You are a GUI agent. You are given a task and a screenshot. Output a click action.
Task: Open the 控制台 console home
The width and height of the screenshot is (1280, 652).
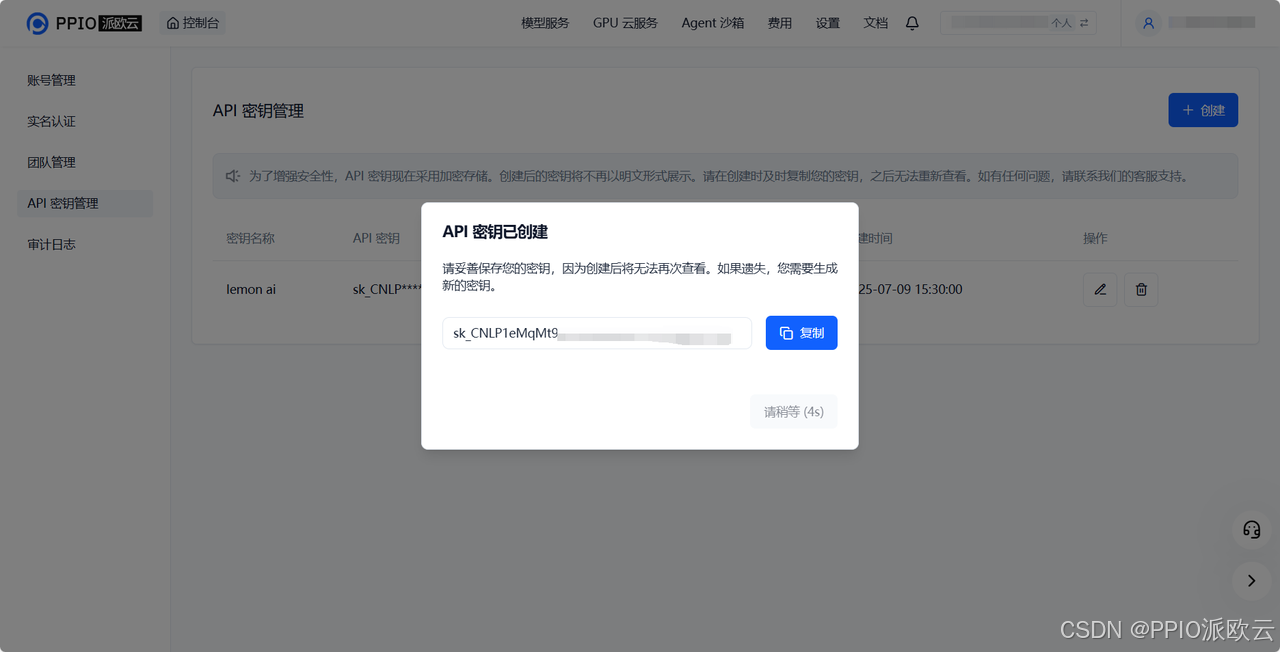[193, 23]
